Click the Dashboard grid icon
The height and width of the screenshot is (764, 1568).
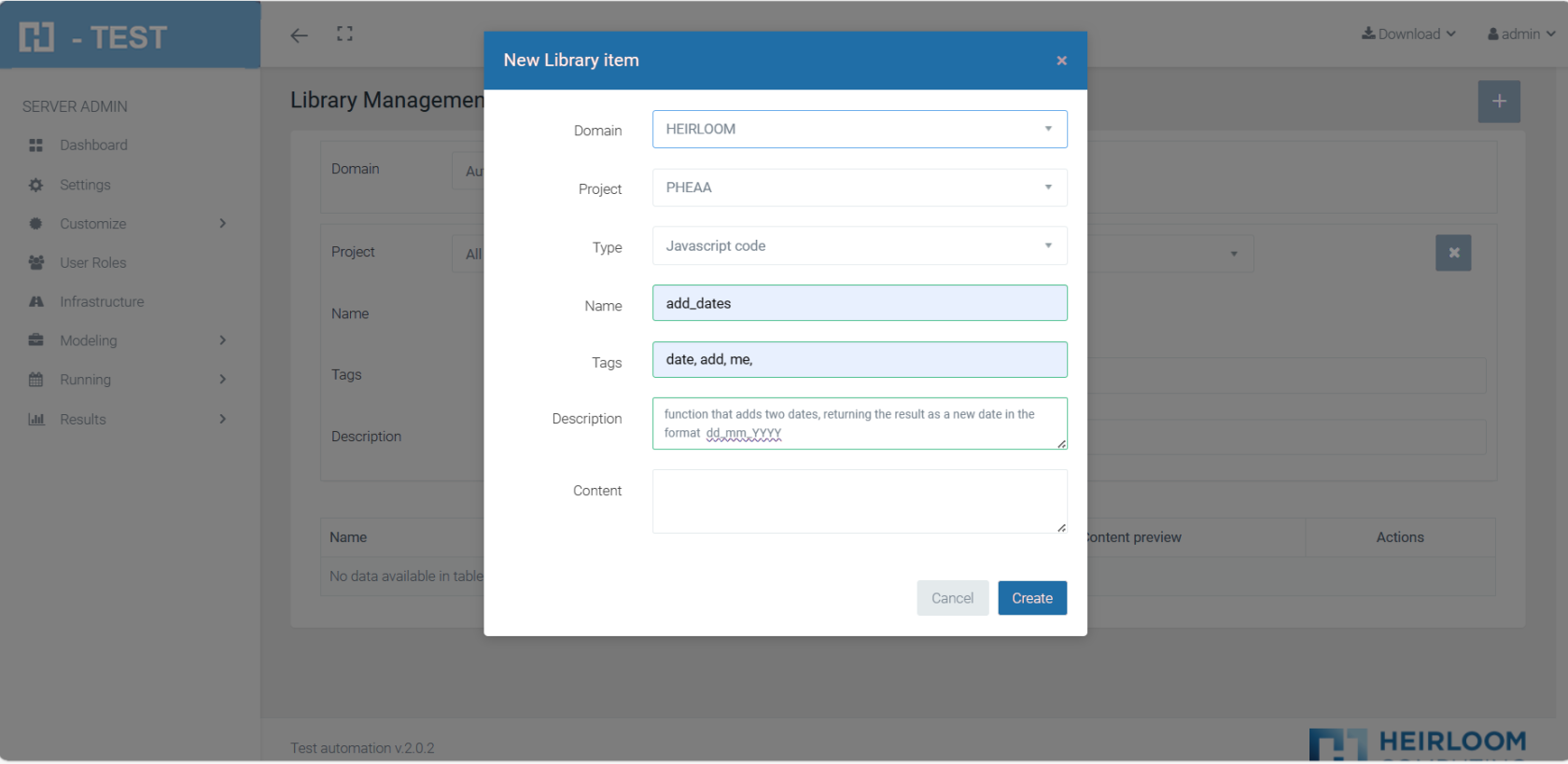(36, 146)
